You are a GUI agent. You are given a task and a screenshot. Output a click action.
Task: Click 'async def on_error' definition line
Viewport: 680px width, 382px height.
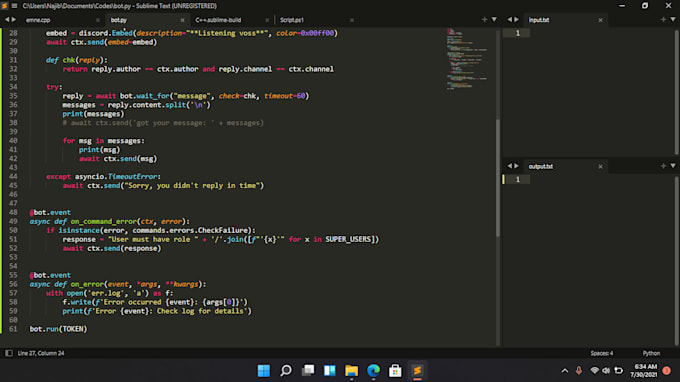click(x=118, y=284)
